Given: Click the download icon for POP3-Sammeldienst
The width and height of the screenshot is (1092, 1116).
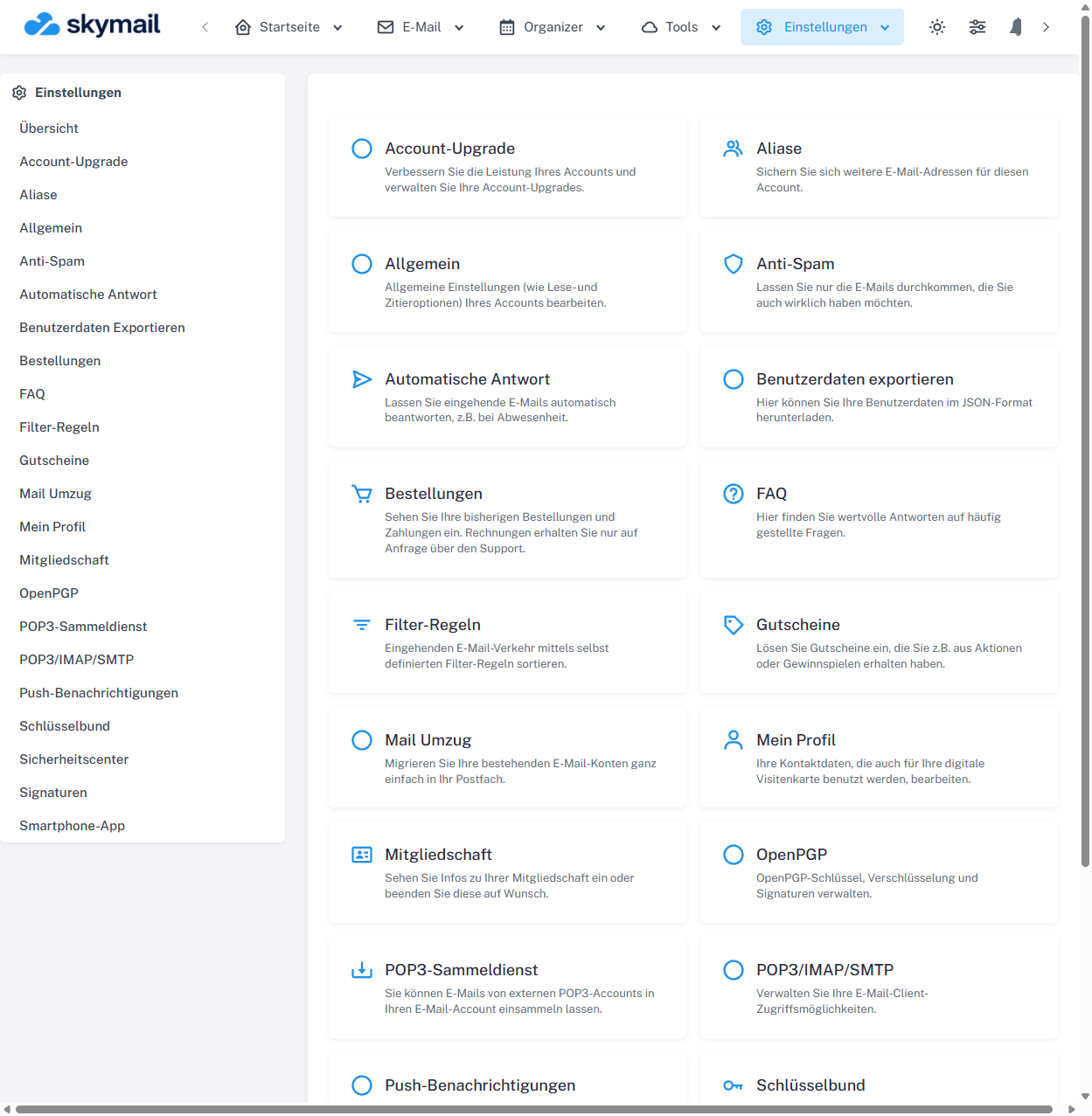Looking at the screenshot, I should [362, 970].
